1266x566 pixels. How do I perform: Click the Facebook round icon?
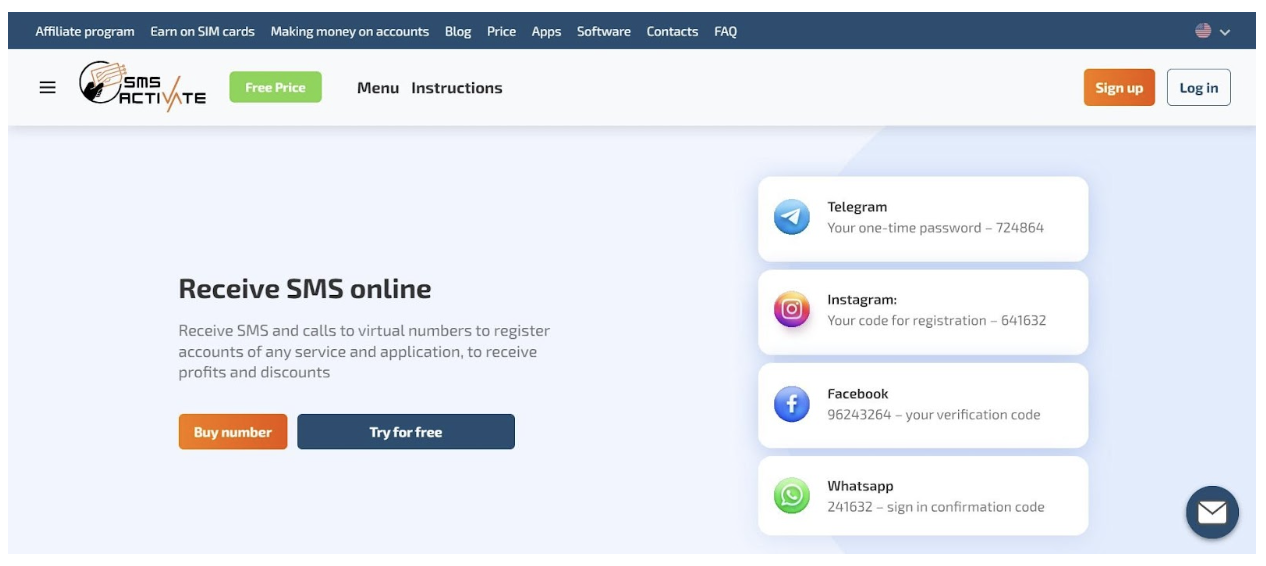791,404
